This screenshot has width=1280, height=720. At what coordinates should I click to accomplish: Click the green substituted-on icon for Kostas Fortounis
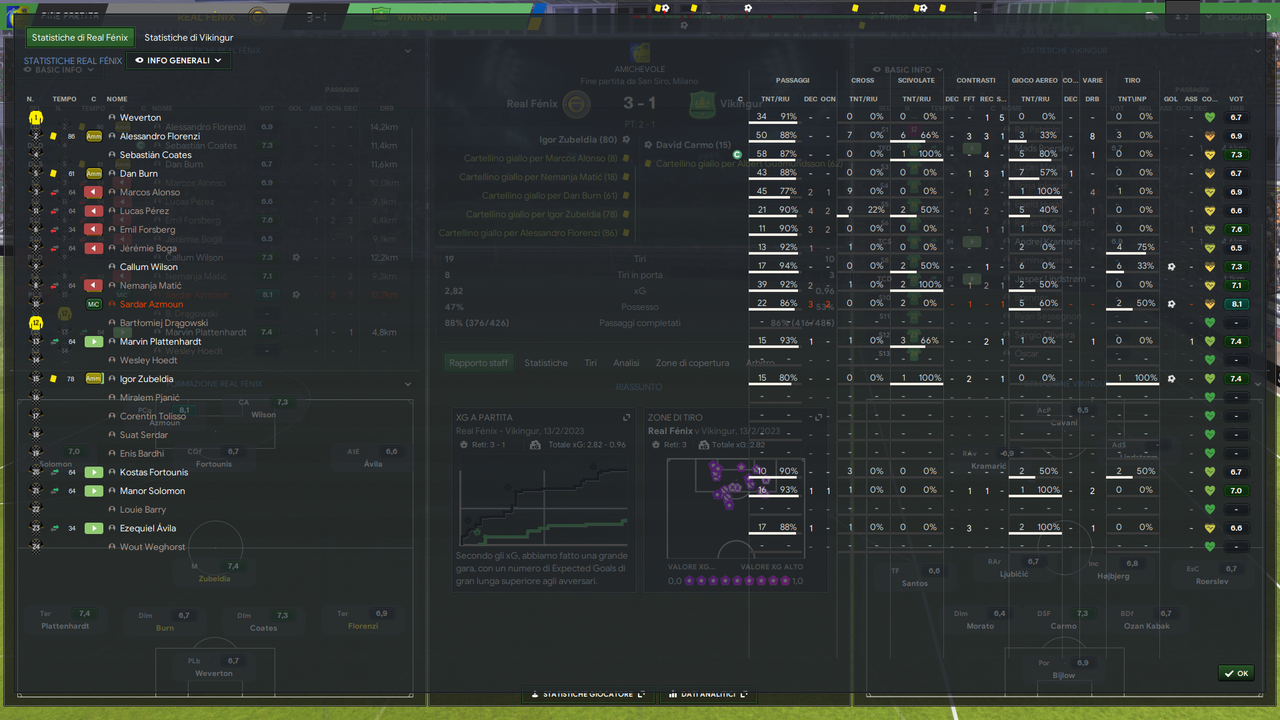click(x=94, y=472)
